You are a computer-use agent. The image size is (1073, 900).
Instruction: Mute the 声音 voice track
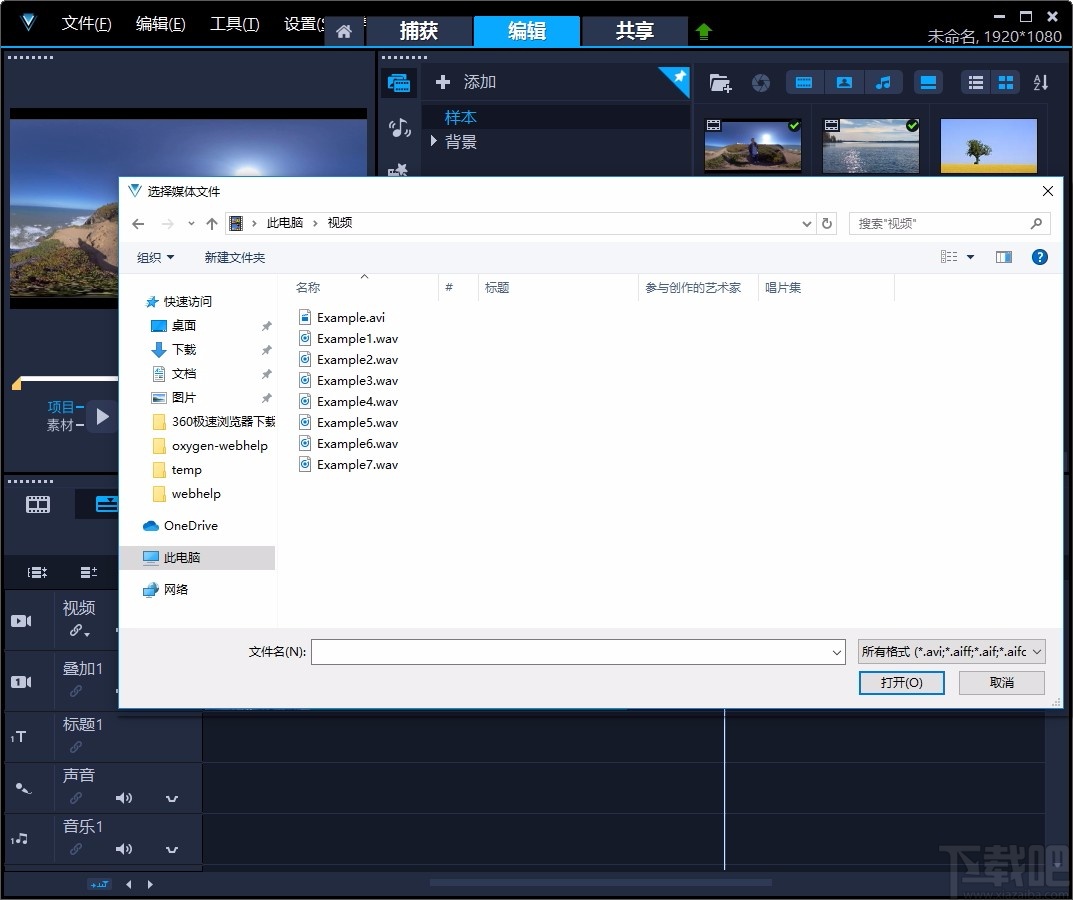[x=124, y=798]
